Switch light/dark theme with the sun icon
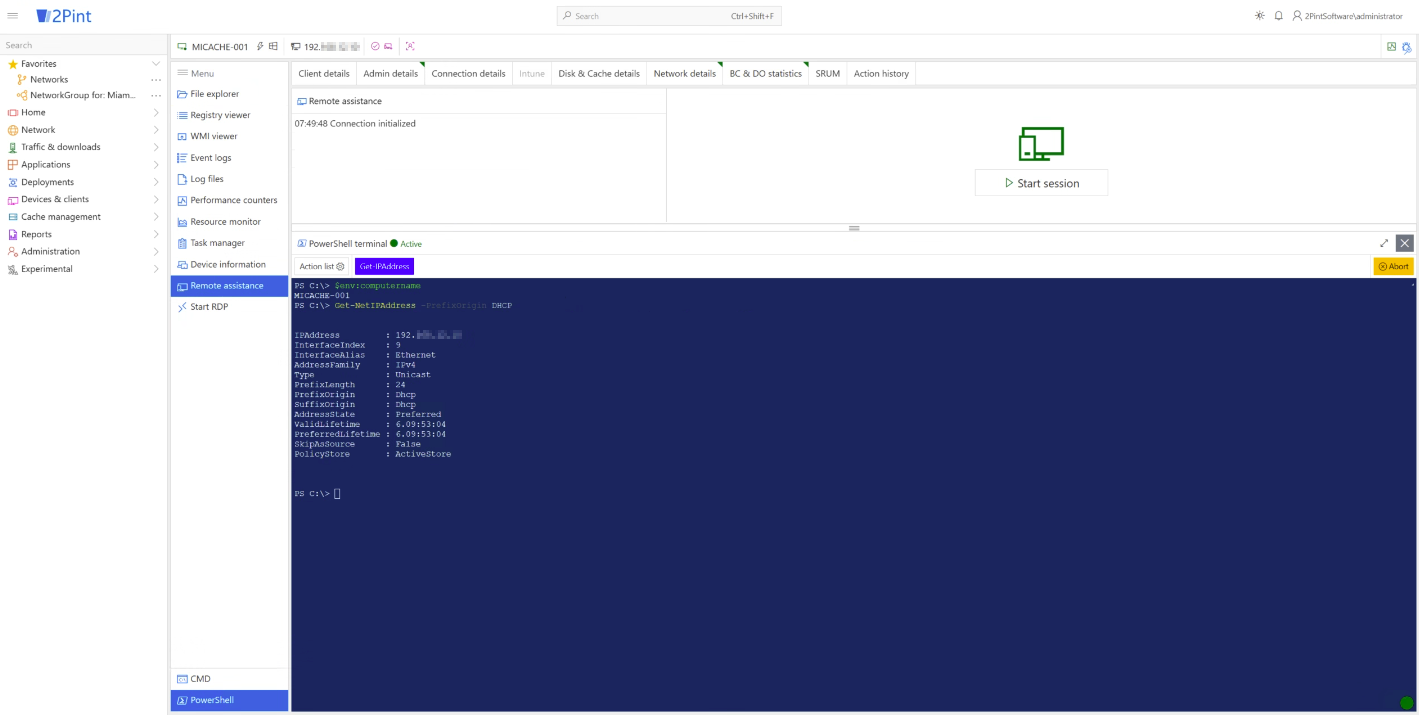The width and height of the screenshot is (1419, 715). [1259, 16]
